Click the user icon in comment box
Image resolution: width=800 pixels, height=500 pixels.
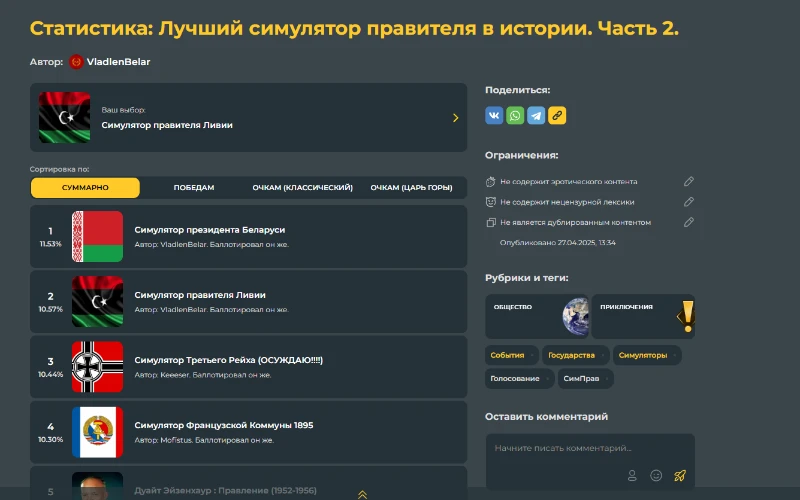pyautogui.click(x=632, y=475)
